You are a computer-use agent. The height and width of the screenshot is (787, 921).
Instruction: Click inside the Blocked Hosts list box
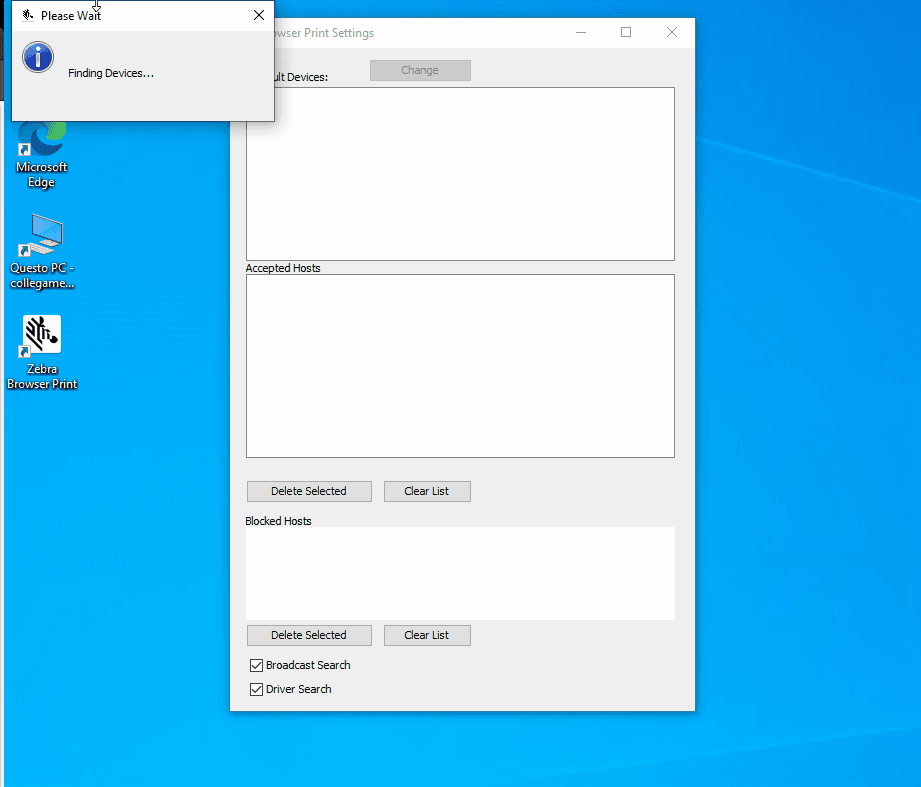[460, 573]
